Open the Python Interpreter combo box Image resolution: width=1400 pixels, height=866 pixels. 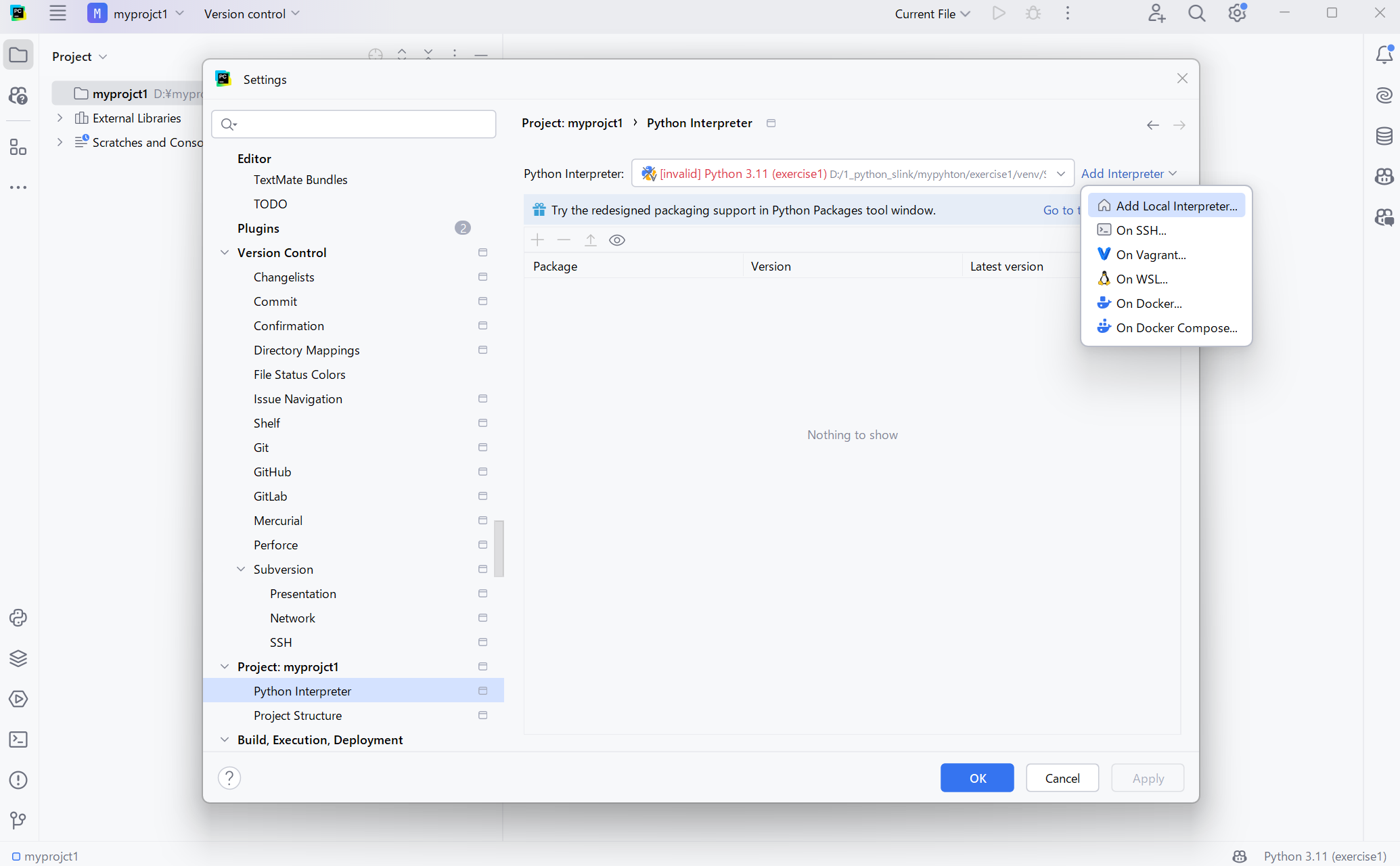pos(852,174)
